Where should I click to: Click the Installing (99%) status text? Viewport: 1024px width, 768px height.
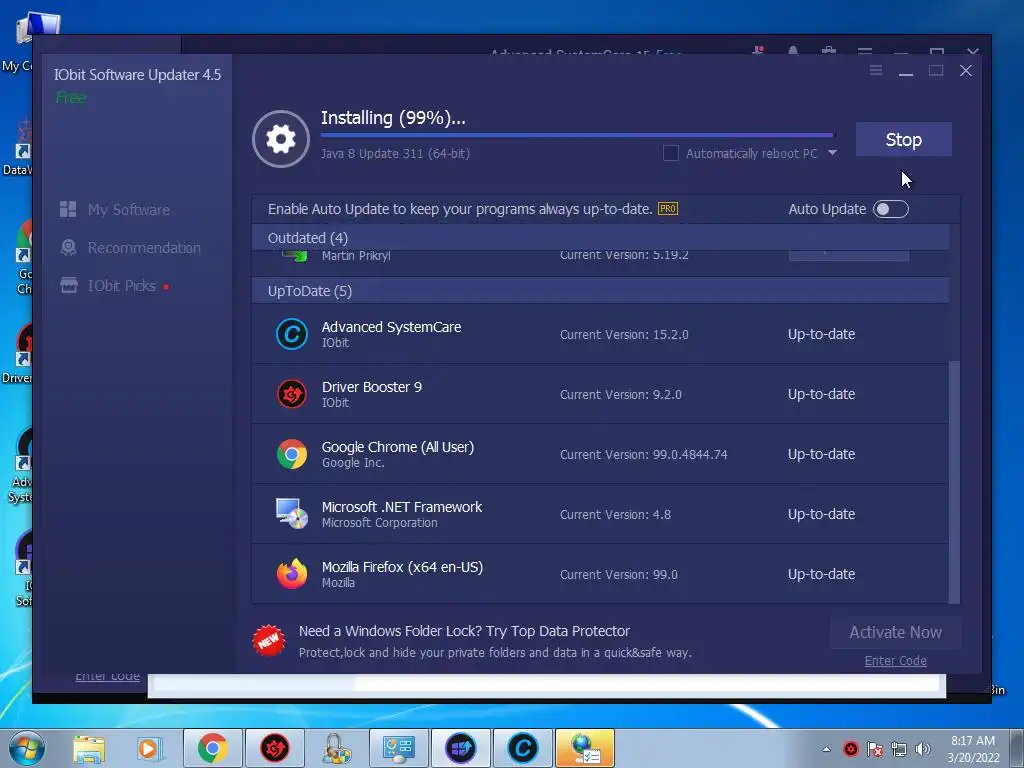tap(393, 118)
